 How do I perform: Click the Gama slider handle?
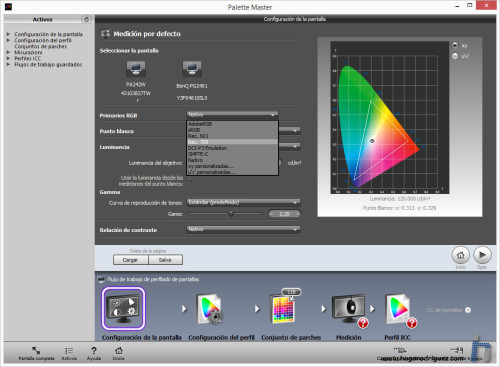click(x=231, y=213)
